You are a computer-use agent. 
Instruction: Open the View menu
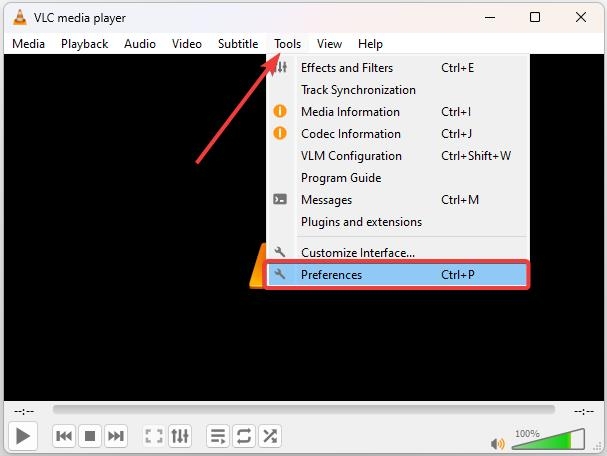point(329,44)
